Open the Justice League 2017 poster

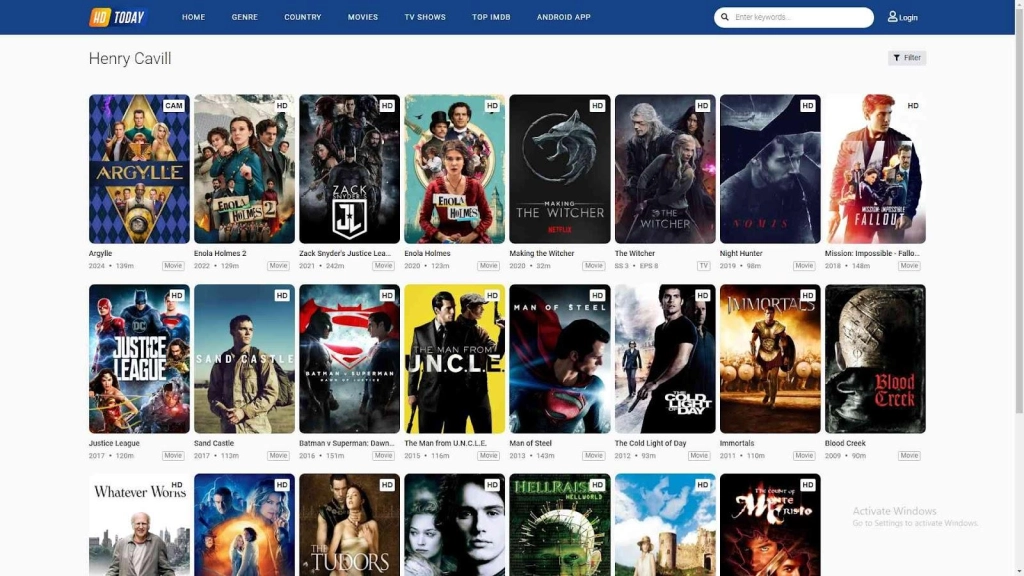coord(139,359)
